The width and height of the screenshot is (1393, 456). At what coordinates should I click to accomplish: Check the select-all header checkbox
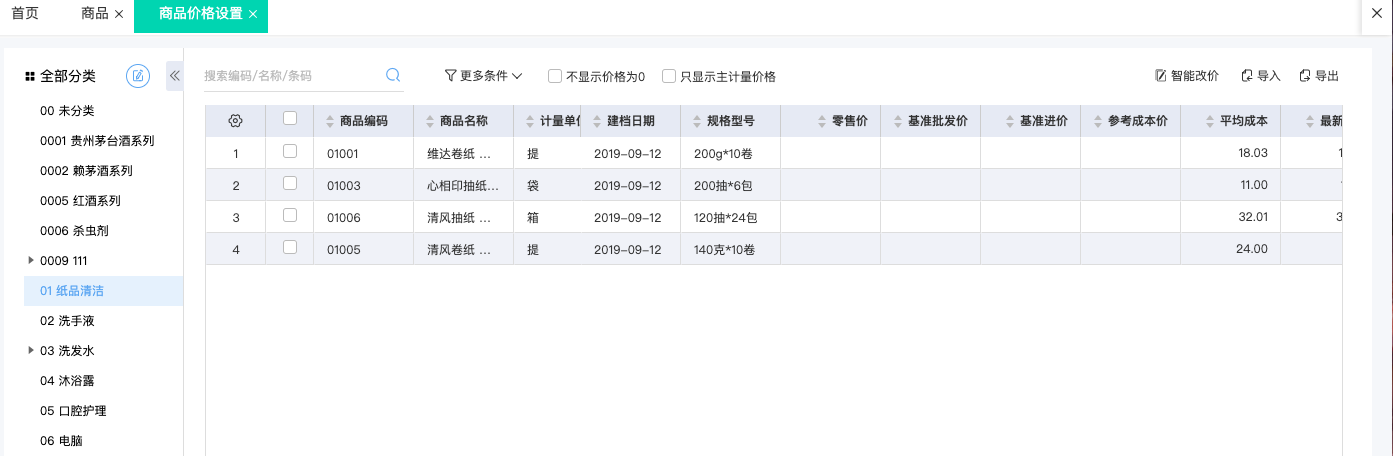pos(290,118)
